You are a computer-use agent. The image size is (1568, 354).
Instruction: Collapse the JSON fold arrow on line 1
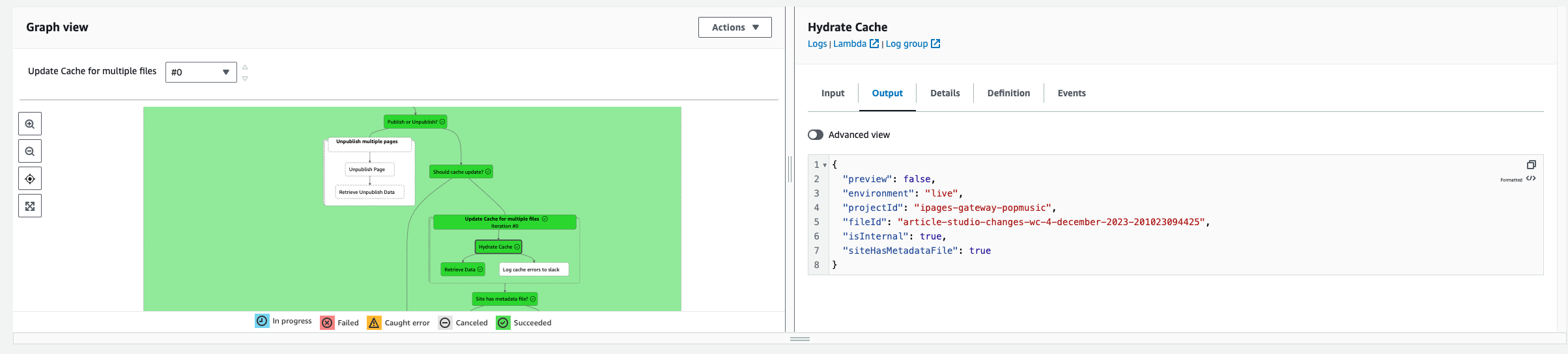point(825,165)
